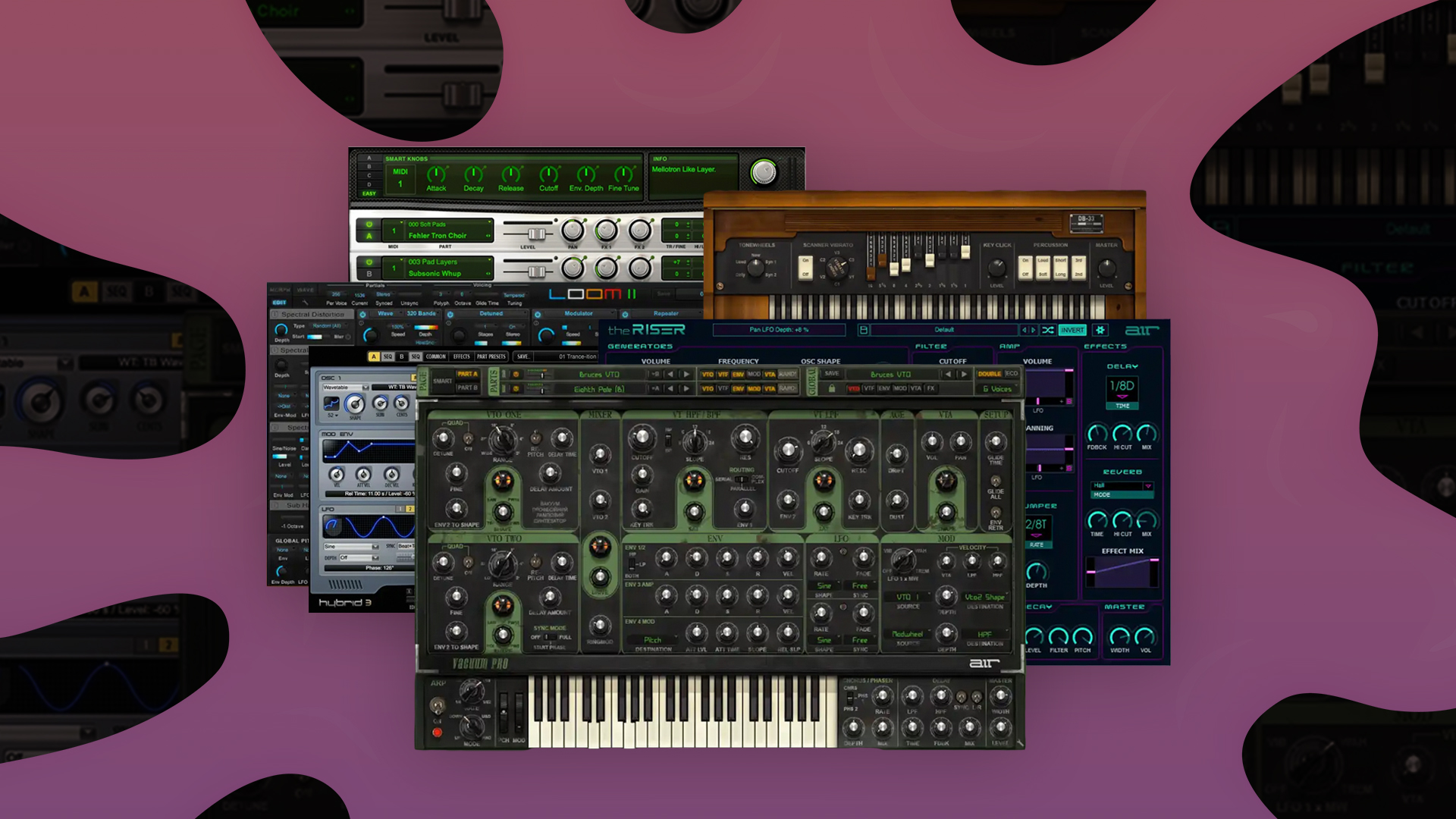Switch to the EFFECTS tab in Hybrid 3
1456x819 pixels.
coord(461,356)
